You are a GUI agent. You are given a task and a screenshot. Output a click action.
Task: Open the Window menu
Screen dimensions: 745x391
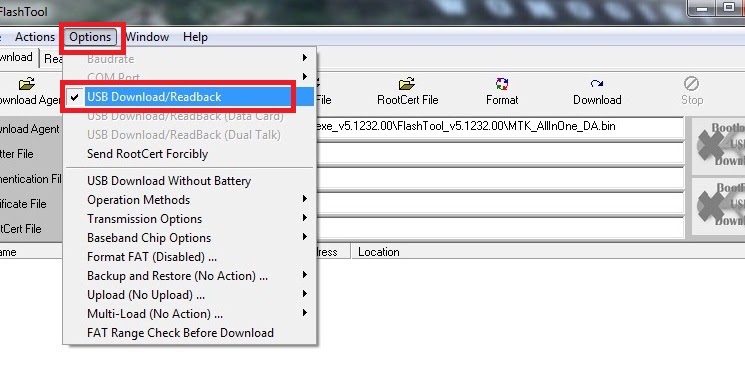pyautogui.click(x=147, y=37)
